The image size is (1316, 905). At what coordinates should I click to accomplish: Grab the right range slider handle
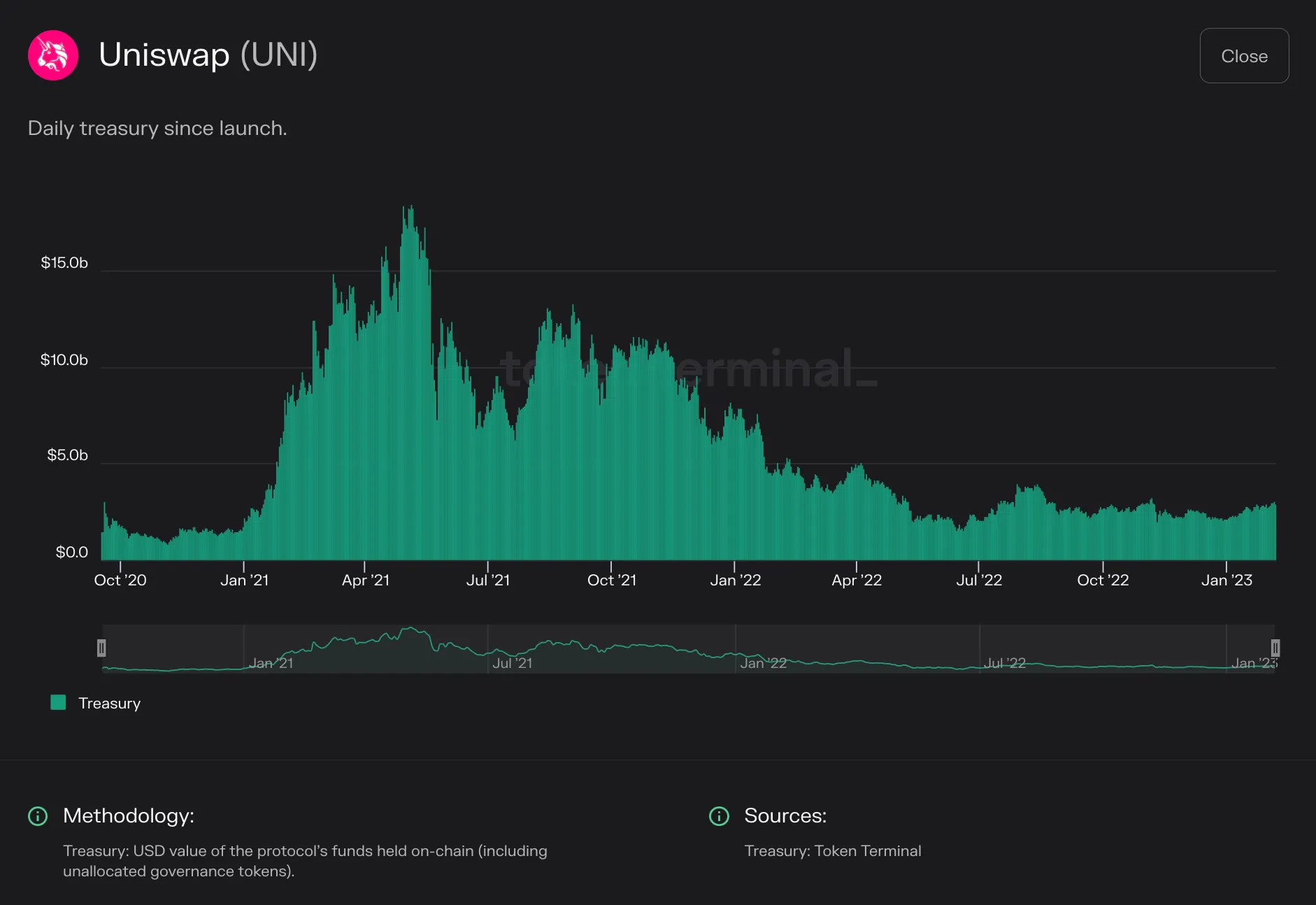tap(1275, 648)
